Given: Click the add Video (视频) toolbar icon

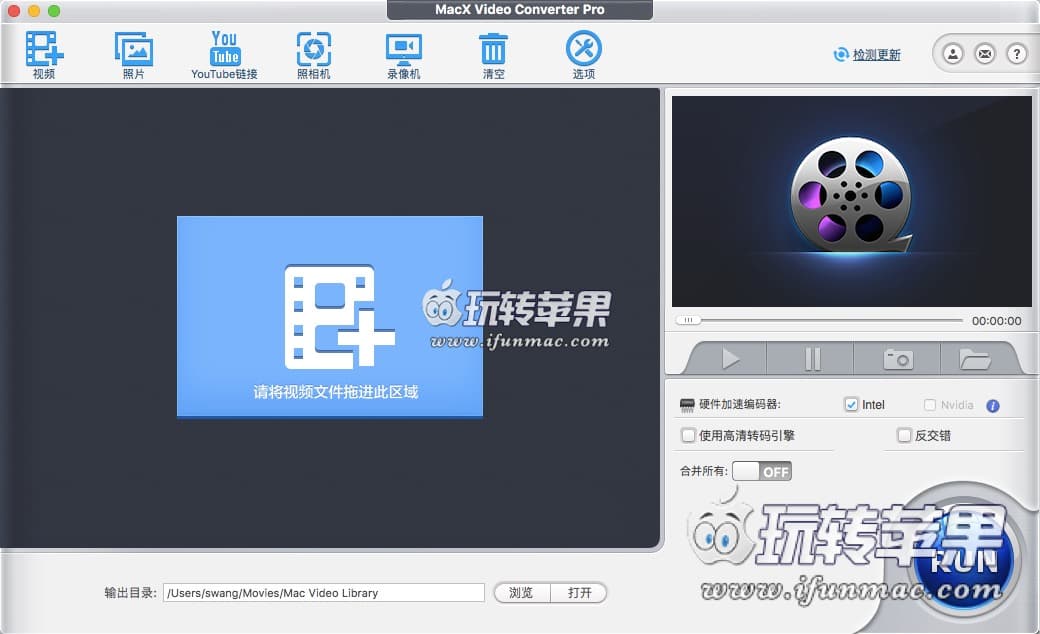Looking at the screenshot, I should pyautogui.click(x=44, y=54).
